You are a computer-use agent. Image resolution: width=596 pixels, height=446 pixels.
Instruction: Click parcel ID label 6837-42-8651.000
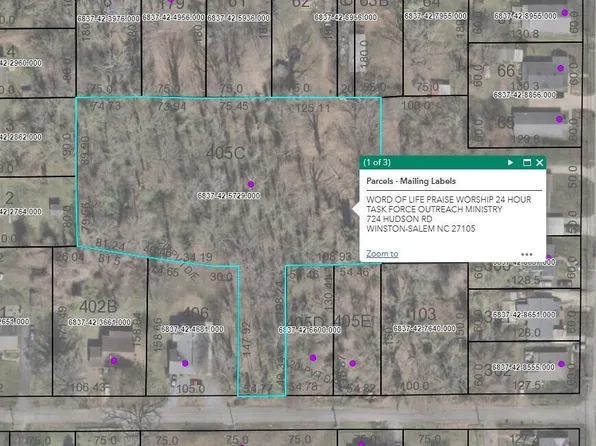coord(524,315)
